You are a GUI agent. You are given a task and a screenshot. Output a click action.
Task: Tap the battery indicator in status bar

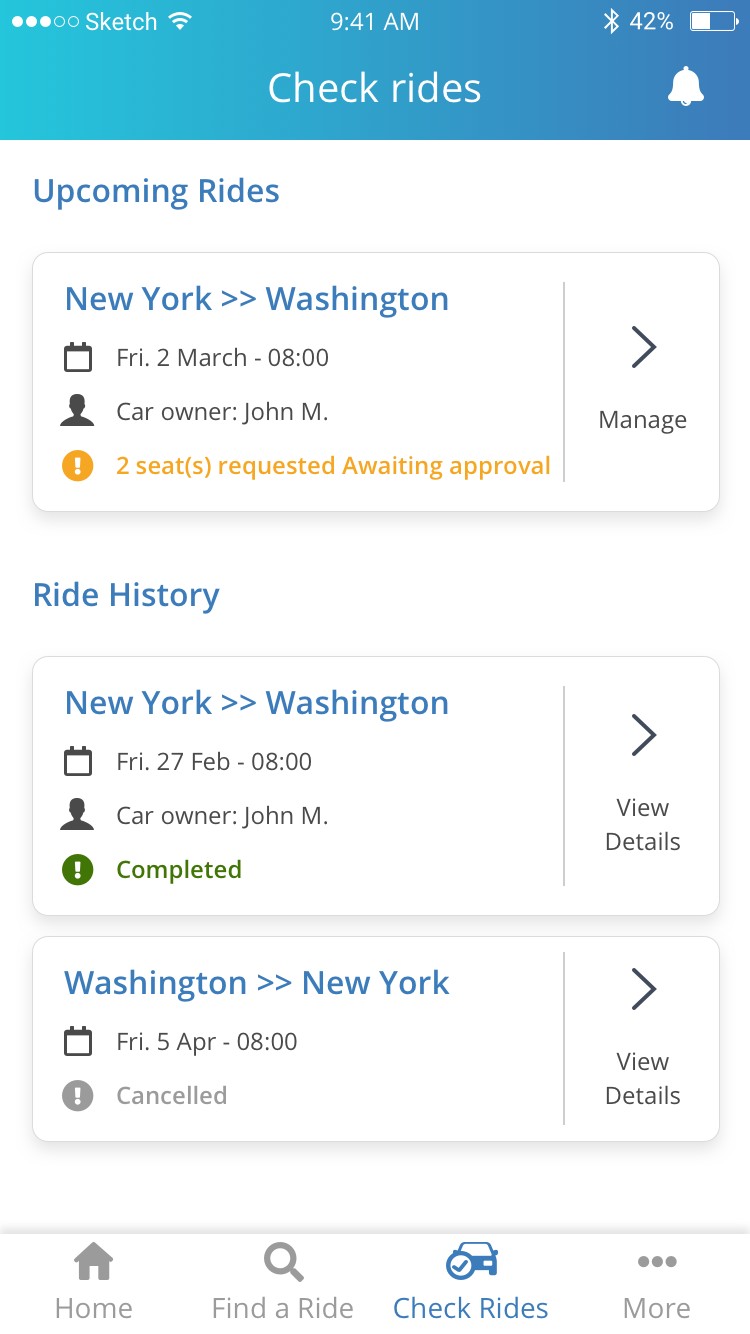713,21
